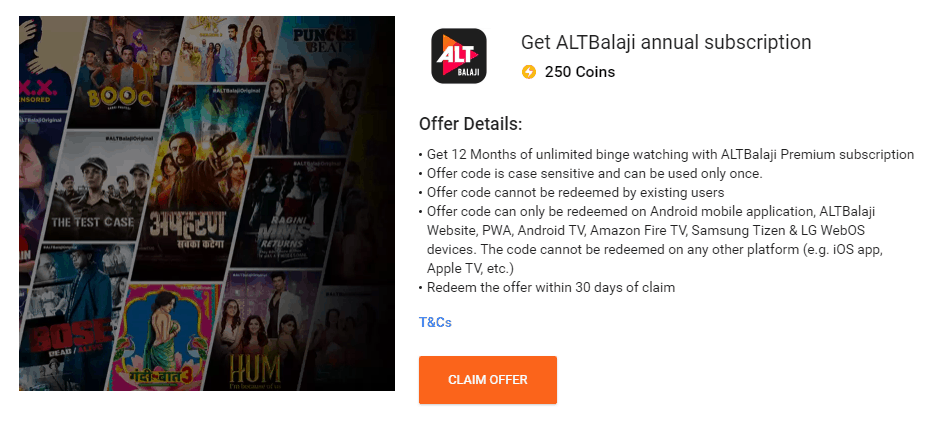Open the T&Cs link
This screenshot has height=426, width=942.
coord(435,323)
